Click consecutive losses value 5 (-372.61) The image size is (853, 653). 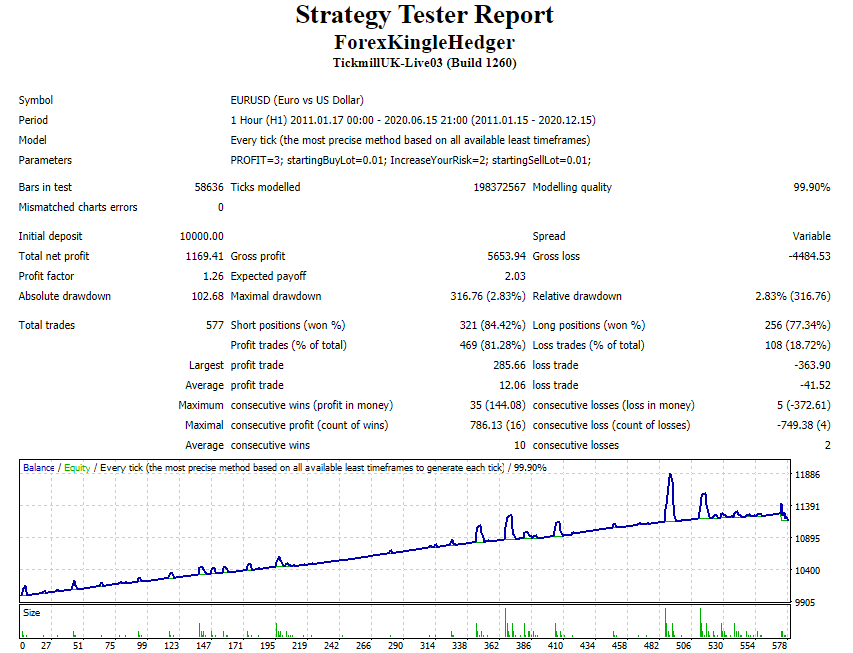point(804,405)
